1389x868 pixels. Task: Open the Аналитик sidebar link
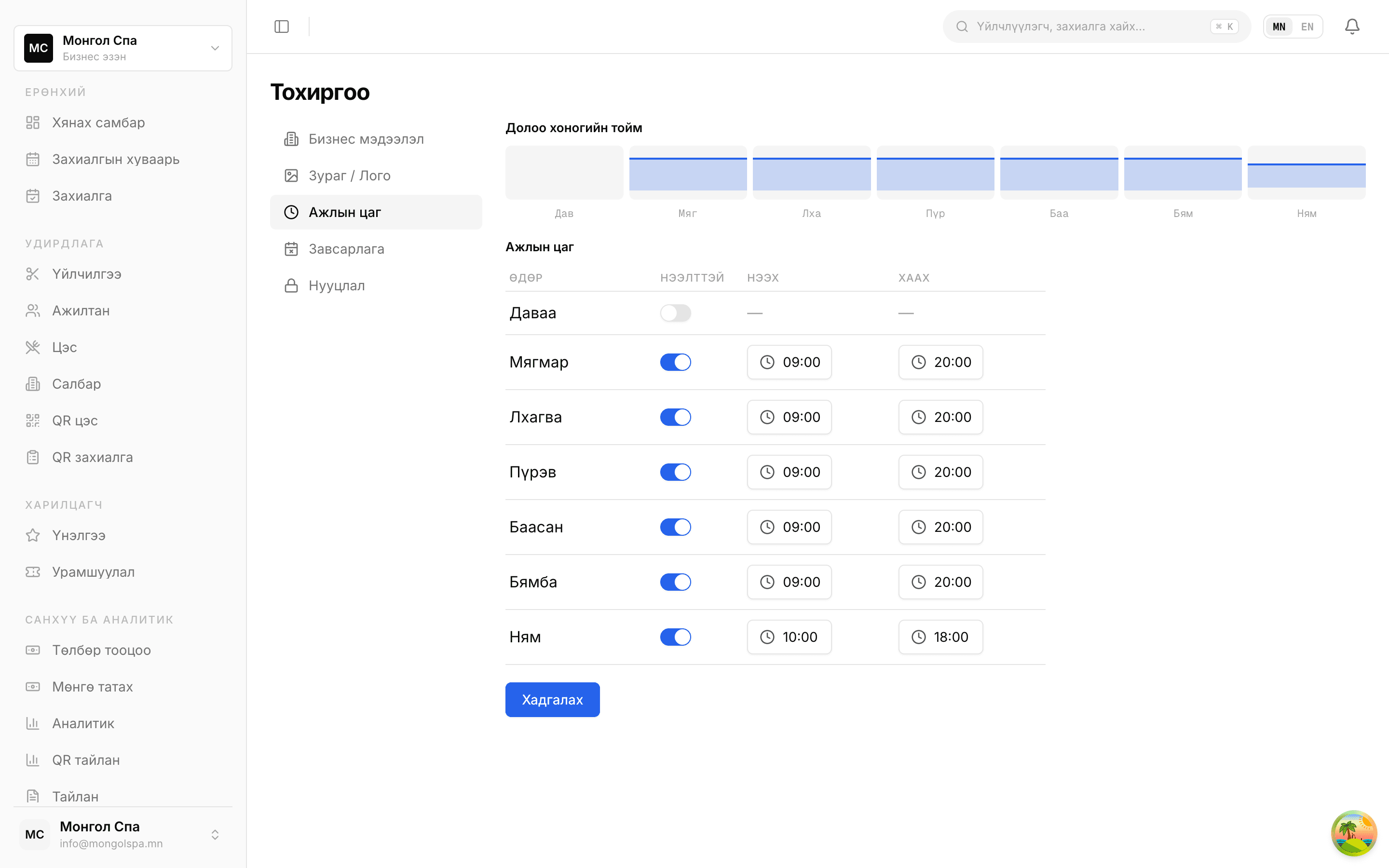click(123, 723)
